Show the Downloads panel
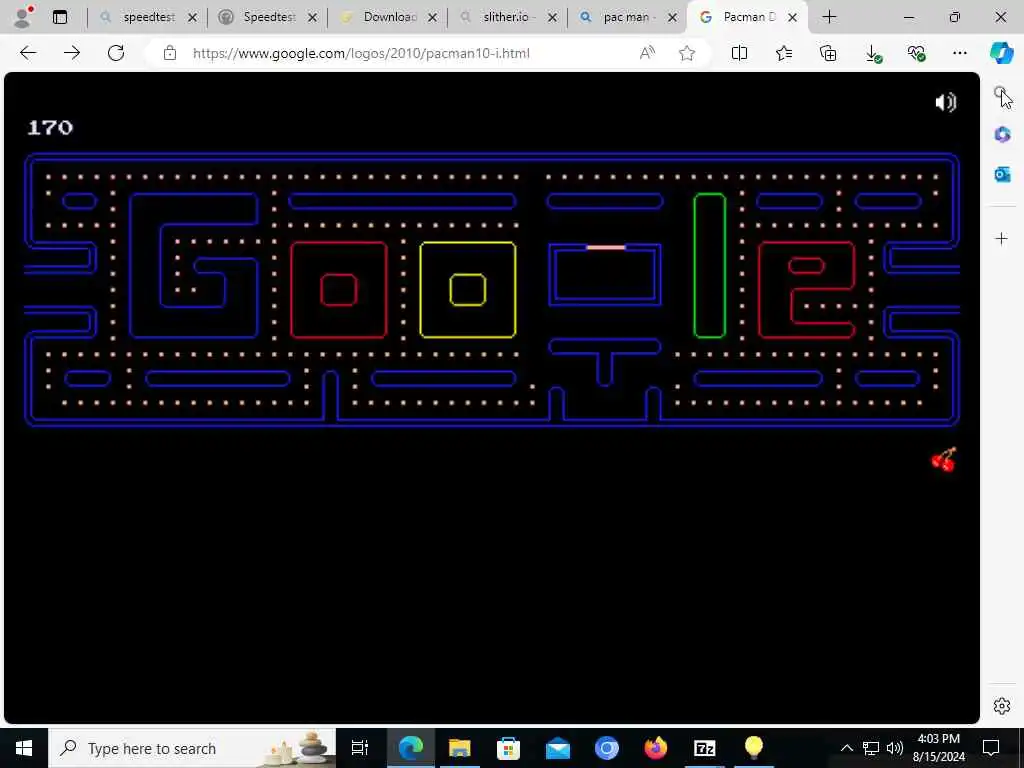 coord(872,53)
